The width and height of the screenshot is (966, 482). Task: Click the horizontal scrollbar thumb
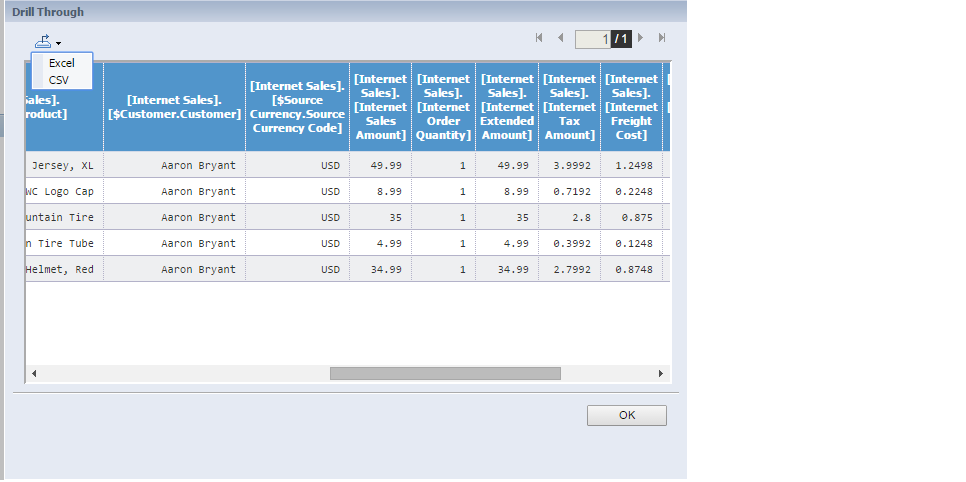click(445, 373)
